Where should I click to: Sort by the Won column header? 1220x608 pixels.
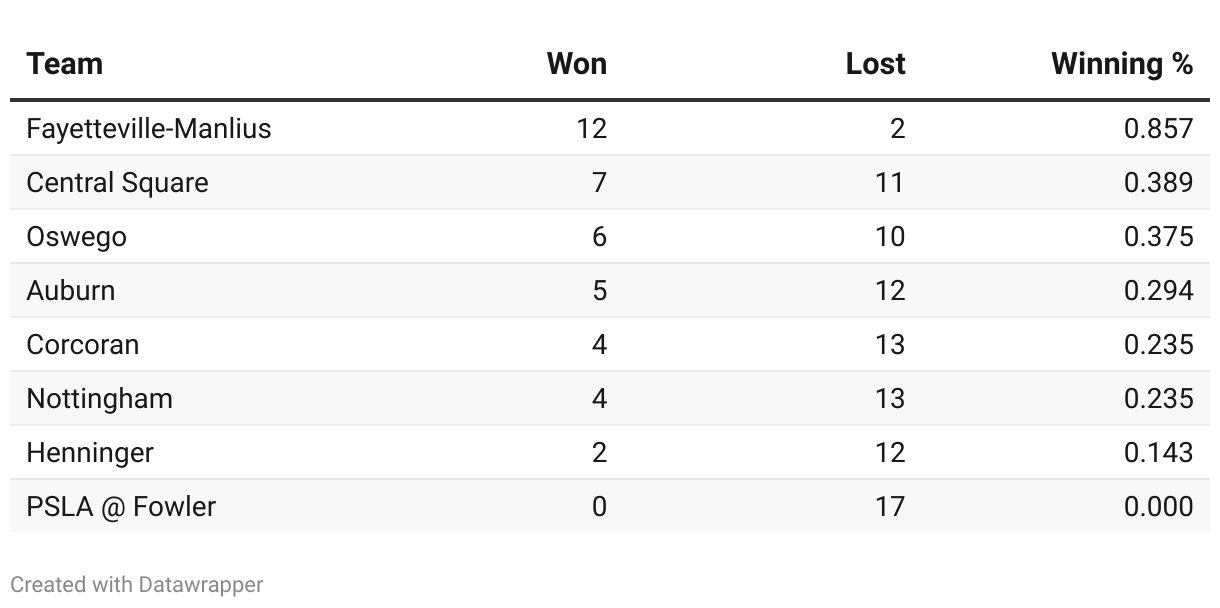coord(577,64)
